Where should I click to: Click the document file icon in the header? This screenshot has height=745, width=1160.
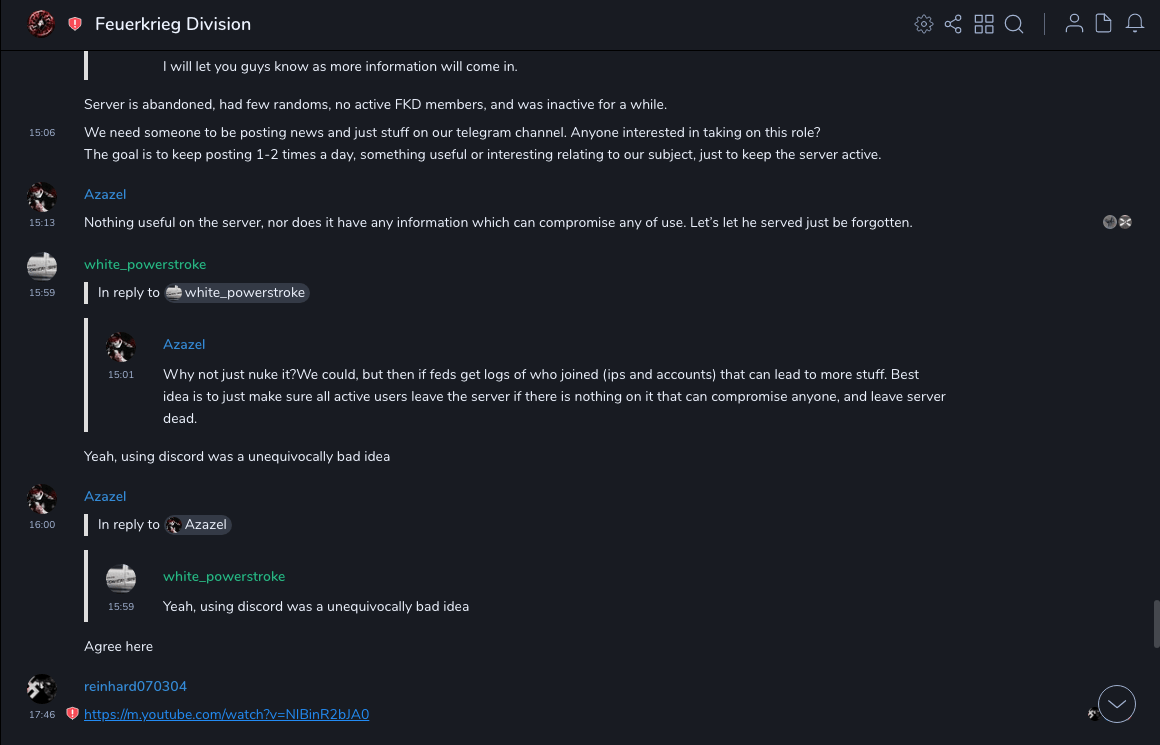tap(1104, 24)
